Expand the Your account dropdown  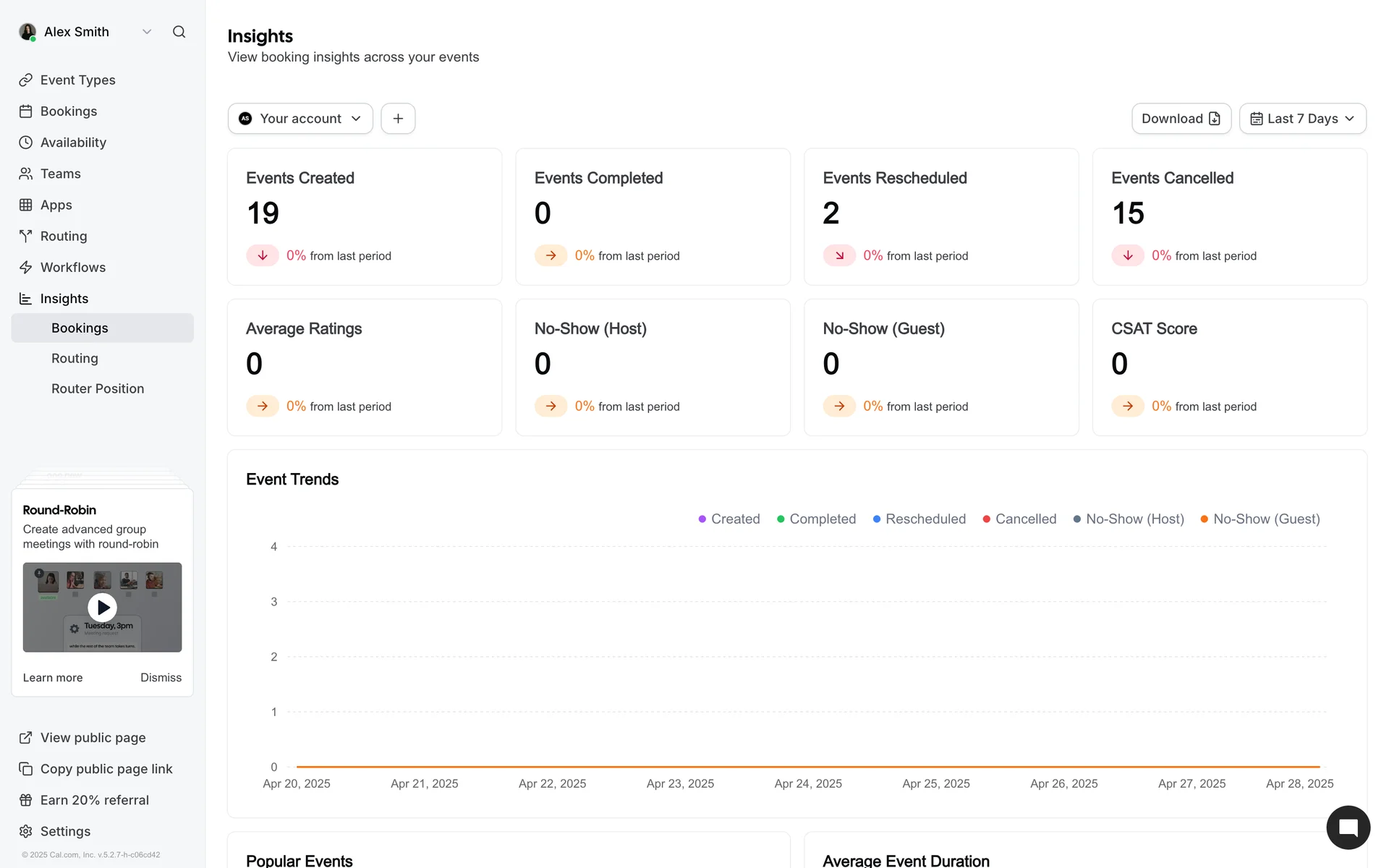[x=300, y=119]
